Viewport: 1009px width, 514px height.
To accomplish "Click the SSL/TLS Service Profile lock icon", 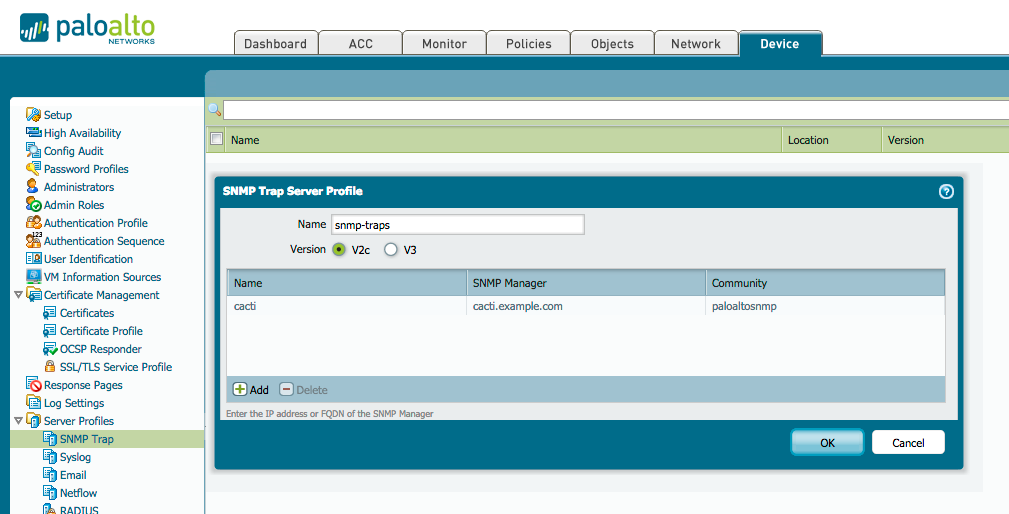I will 50,367.
